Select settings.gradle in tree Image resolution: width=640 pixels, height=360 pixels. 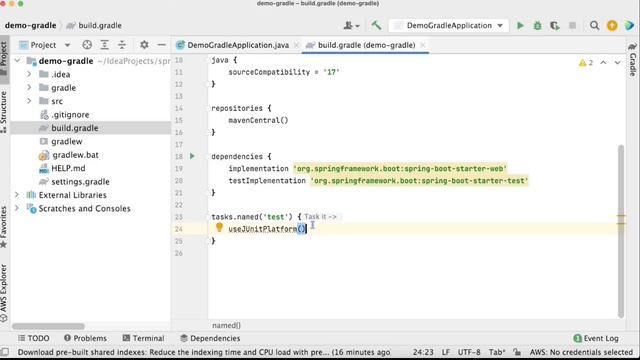[80, 182]
